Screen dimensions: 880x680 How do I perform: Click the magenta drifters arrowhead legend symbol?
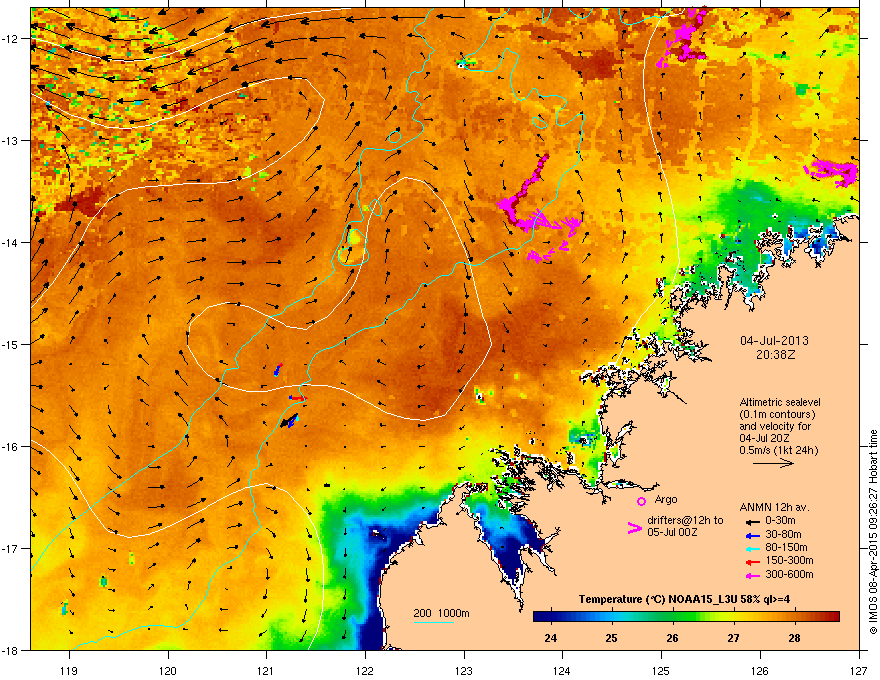click(x=634, y=528)
